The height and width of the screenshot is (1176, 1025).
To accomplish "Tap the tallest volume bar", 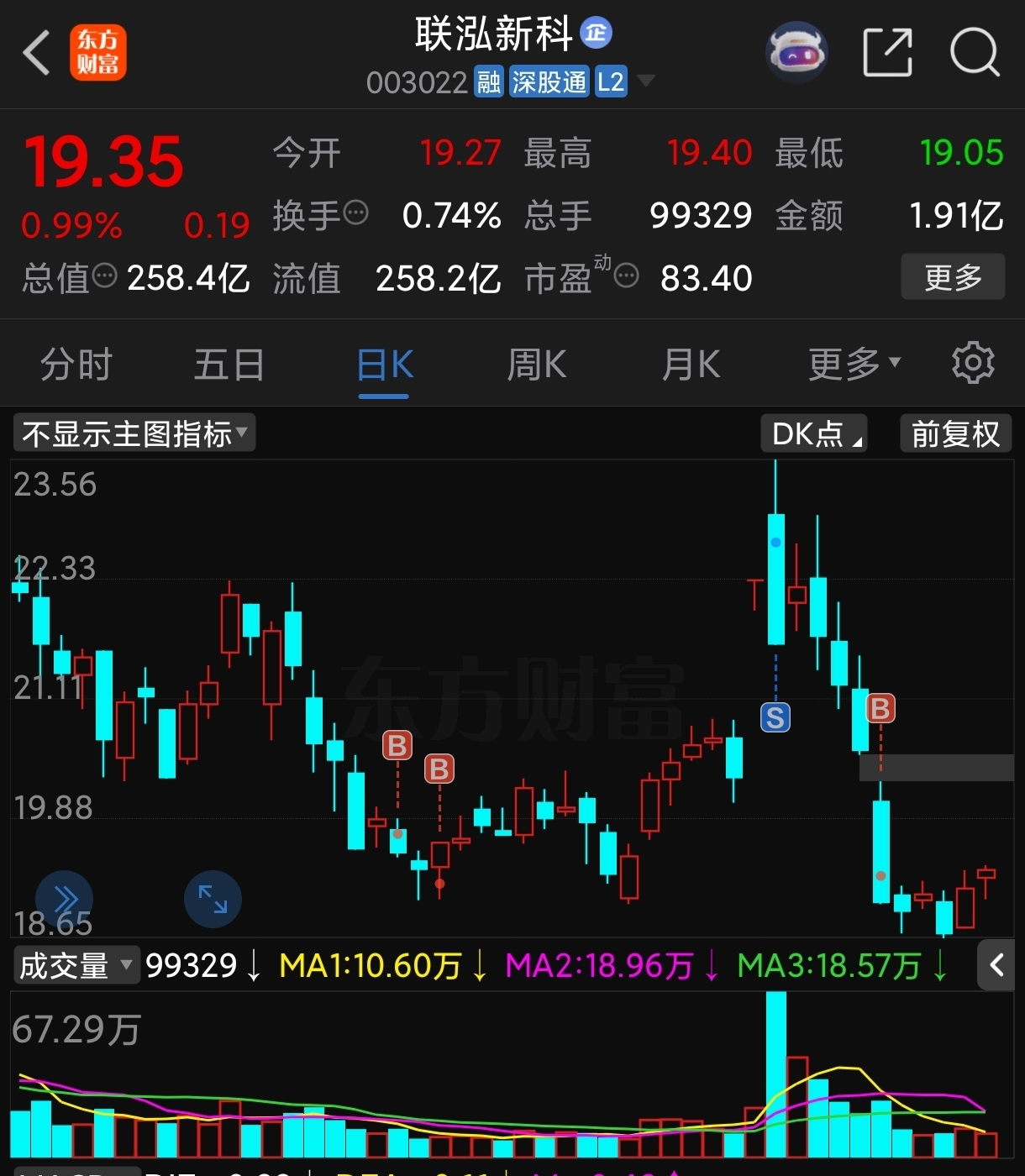I will pyautogui.click(x=775, y=1074).
